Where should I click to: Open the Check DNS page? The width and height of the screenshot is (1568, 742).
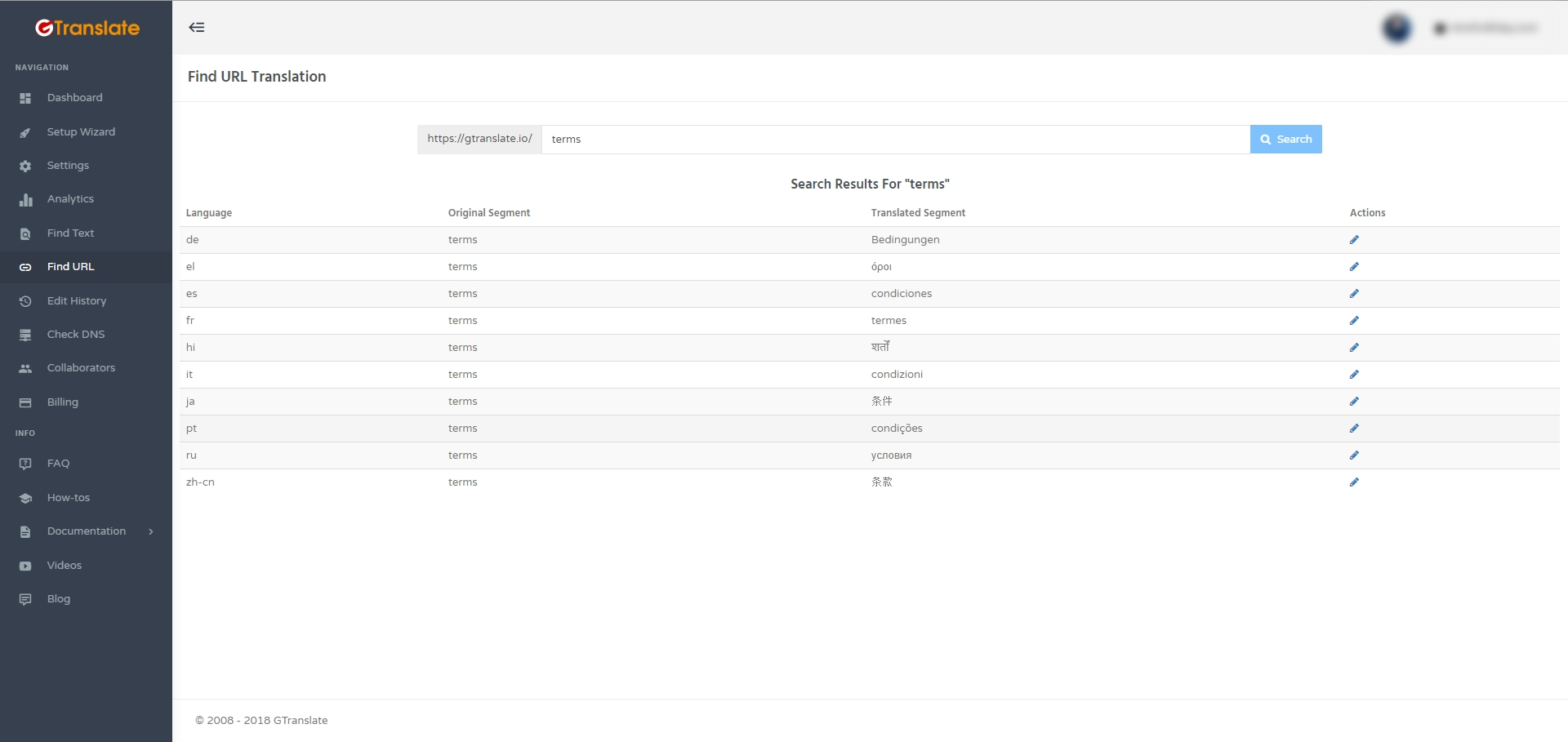[76, 335]
